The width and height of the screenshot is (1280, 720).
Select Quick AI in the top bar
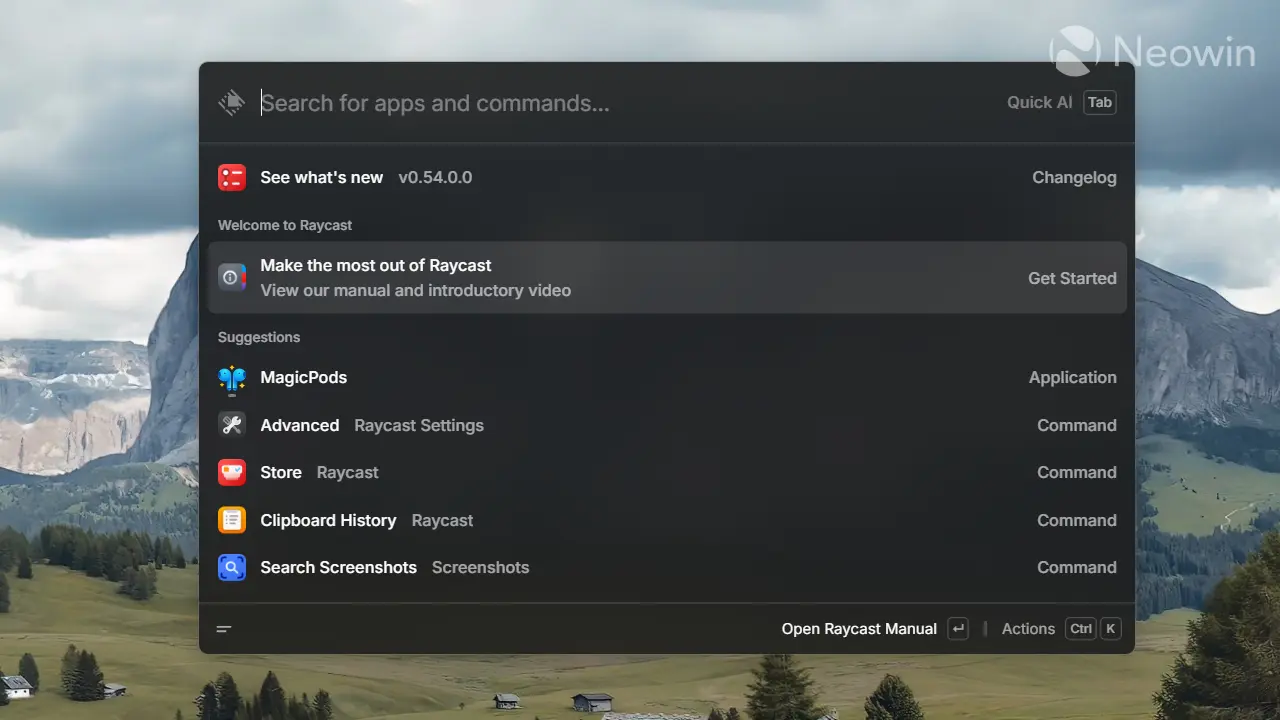point(1039,102)
